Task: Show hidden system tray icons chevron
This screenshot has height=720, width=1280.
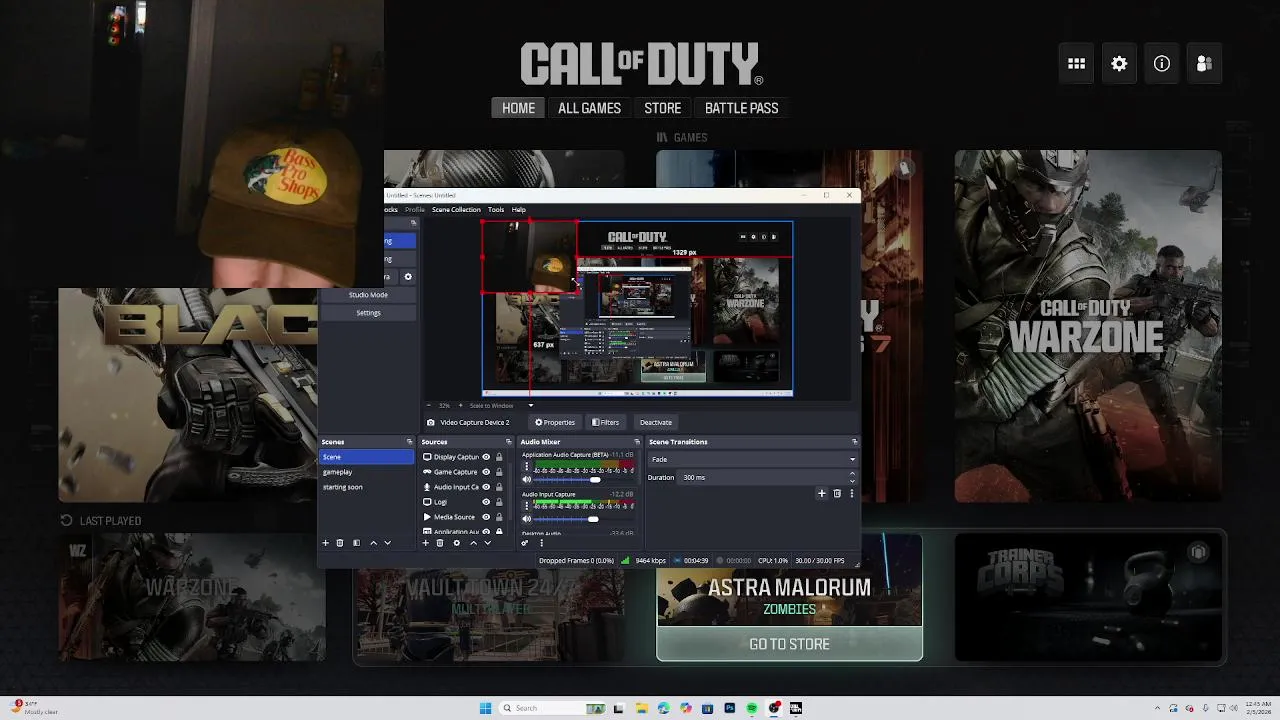Action: coord(1157,708)
